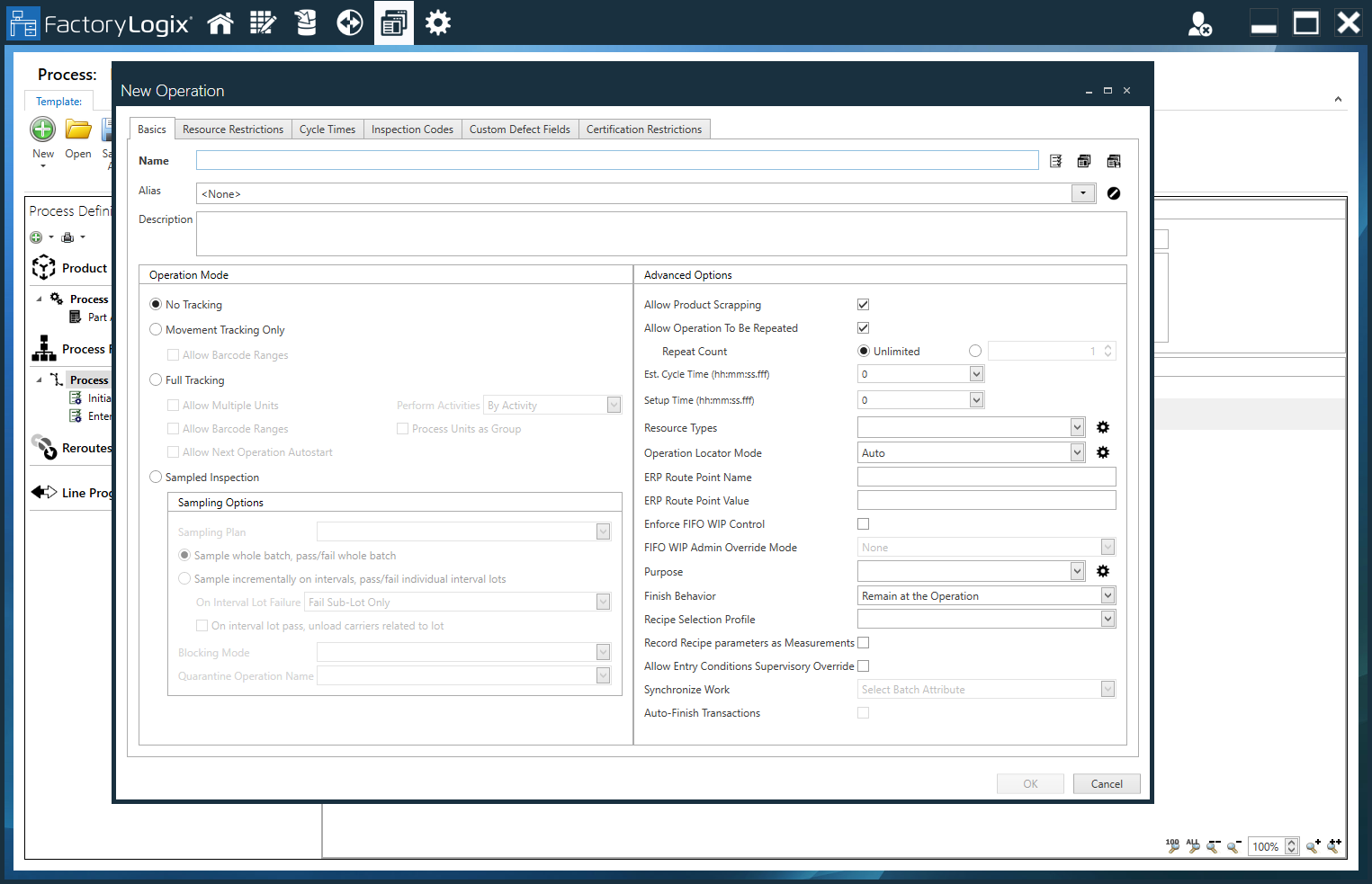Check Record Recipe parameters as Measurements
This screenshot has height=884, width=1372.
(863, 642)
